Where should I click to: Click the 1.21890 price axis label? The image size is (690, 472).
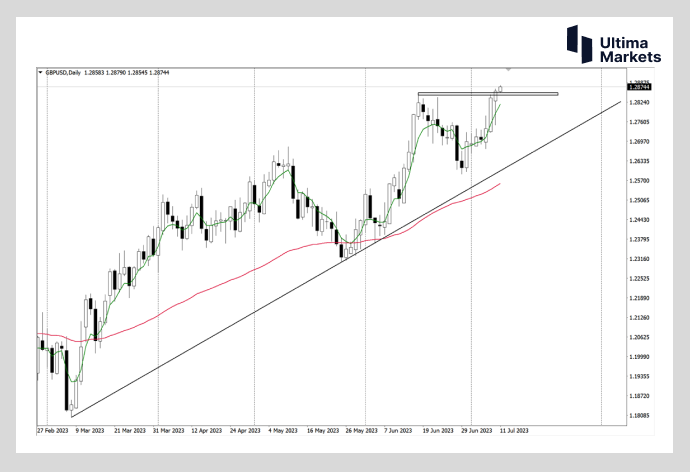tap(639, 298)
